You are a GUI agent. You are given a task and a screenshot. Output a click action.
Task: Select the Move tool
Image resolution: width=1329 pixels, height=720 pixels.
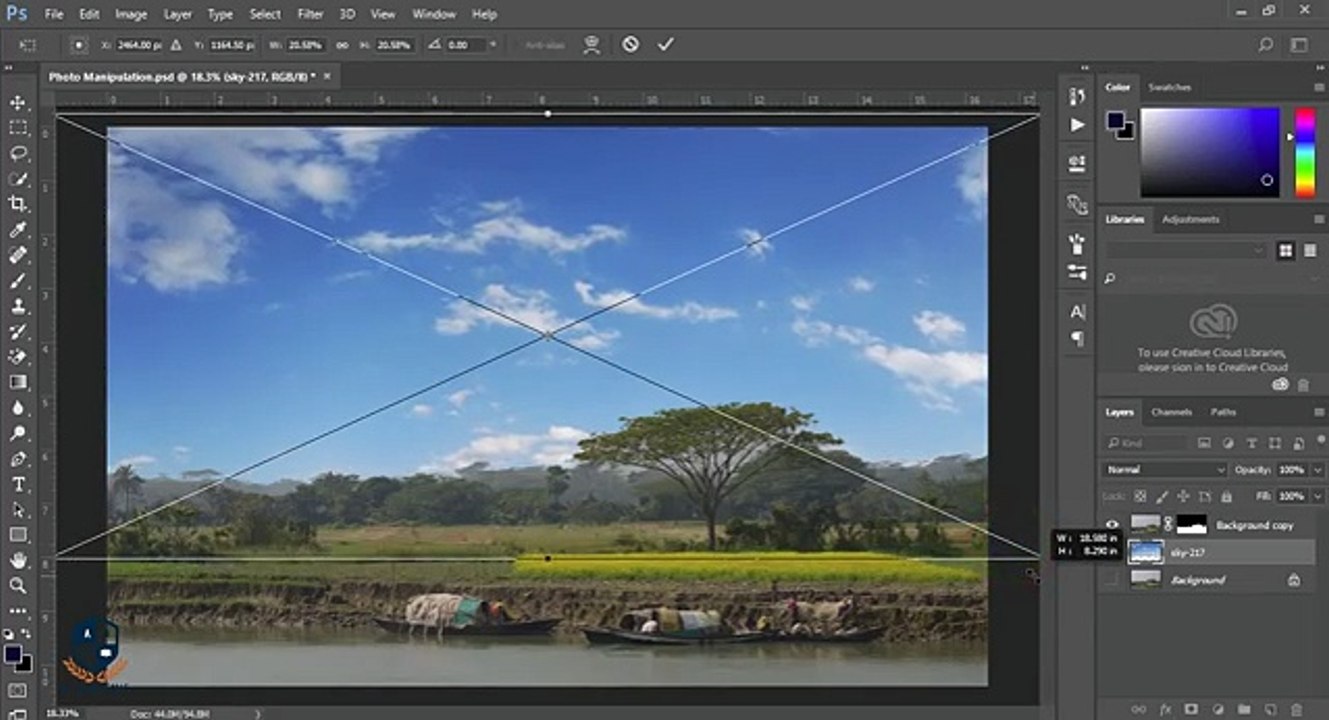point(18,102)
